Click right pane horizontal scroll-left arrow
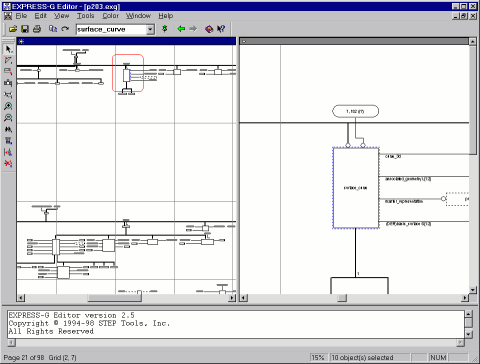Image resolution: width=480 pixels, height=364 pixels. (x=244, y=298)
